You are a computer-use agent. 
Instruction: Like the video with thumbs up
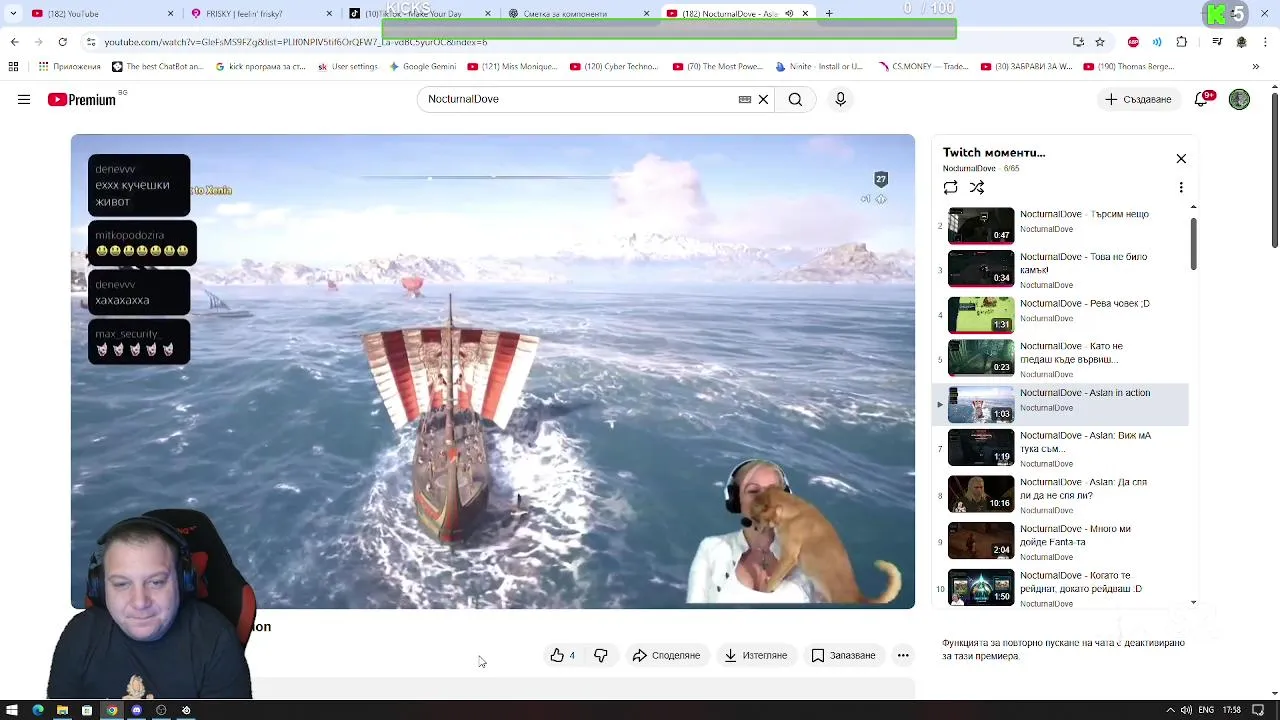coord(562,655)
